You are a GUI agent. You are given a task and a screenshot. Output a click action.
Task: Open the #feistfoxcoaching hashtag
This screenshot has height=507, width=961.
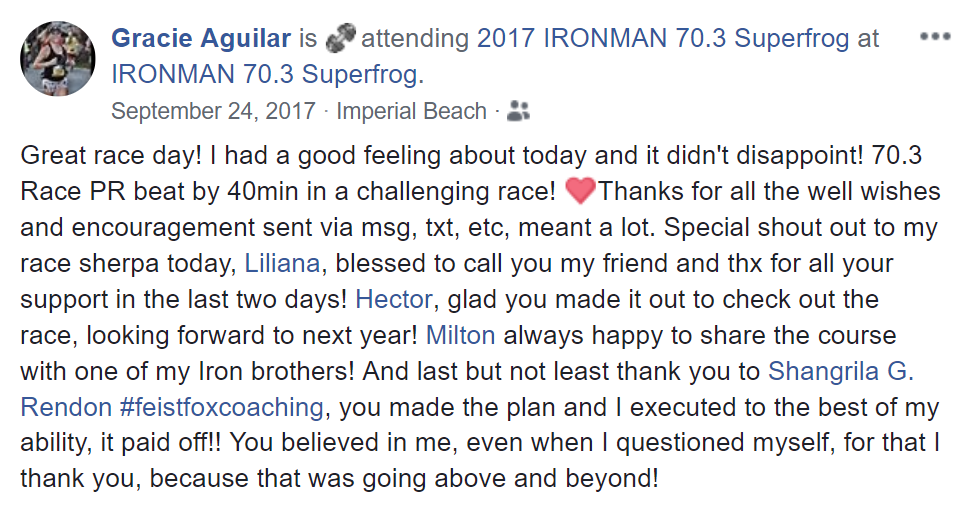tap(222, 408)
